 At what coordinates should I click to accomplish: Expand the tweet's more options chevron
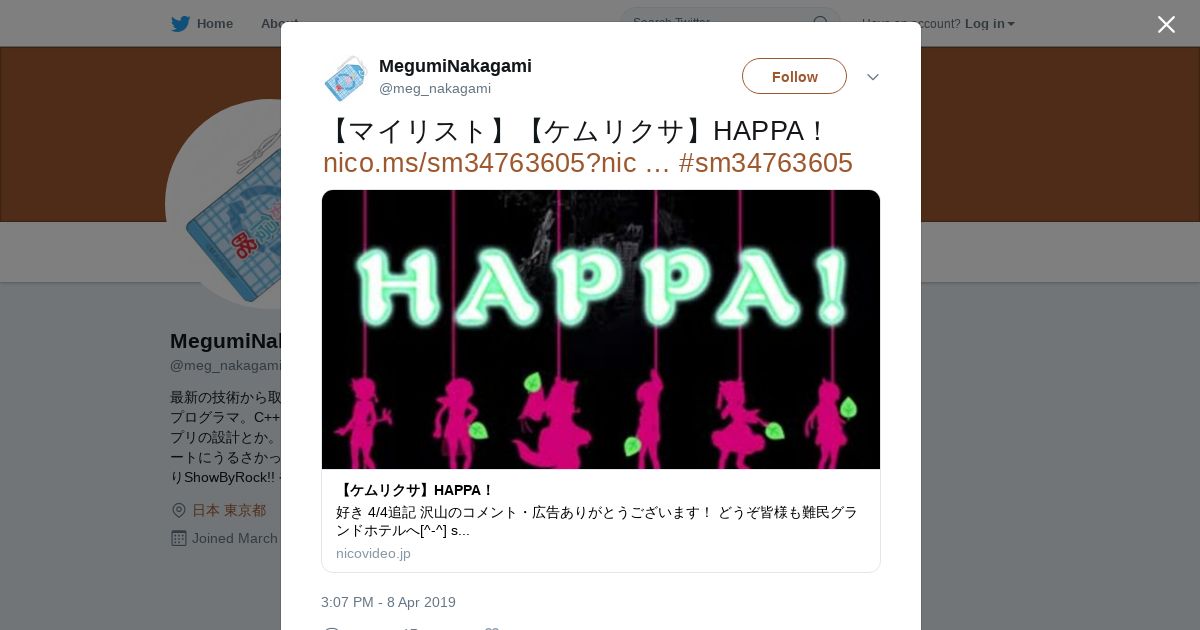point(873,77)
